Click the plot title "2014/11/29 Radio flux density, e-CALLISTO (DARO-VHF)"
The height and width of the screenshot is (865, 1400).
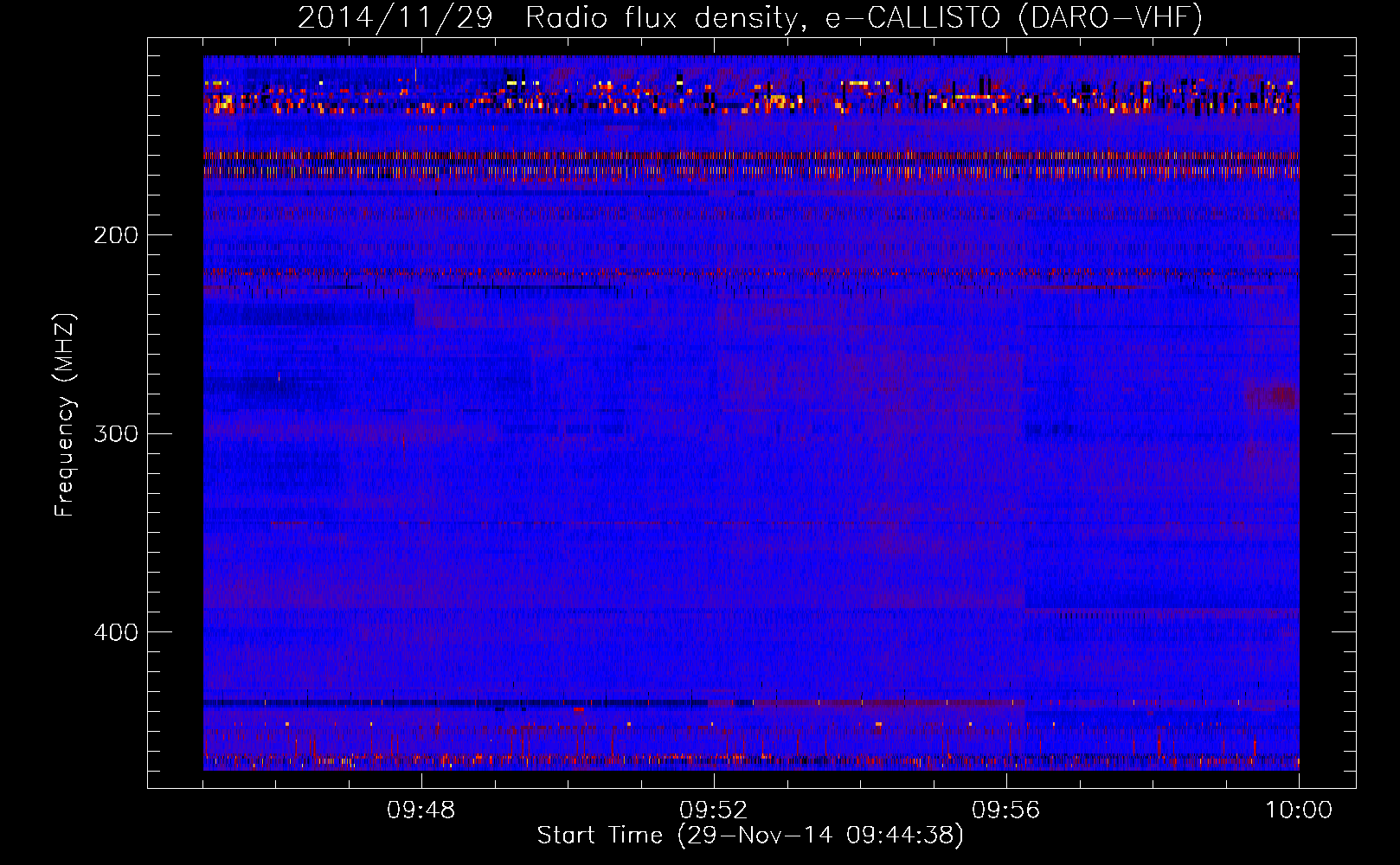pyautogui.click(x=750, y=18)
